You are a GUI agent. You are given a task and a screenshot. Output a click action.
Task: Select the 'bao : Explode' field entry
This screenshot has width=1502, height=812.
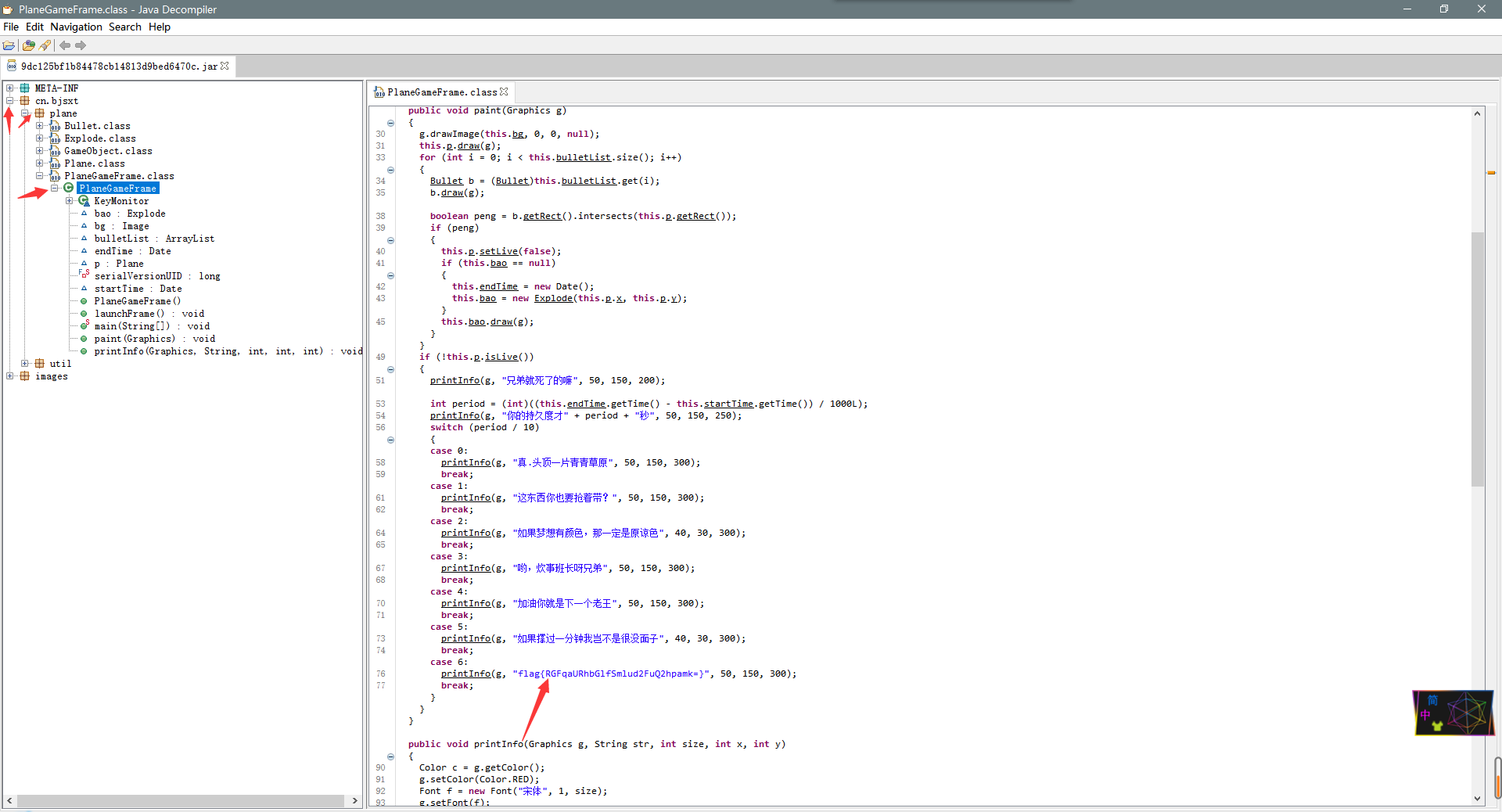click(130, 214)
